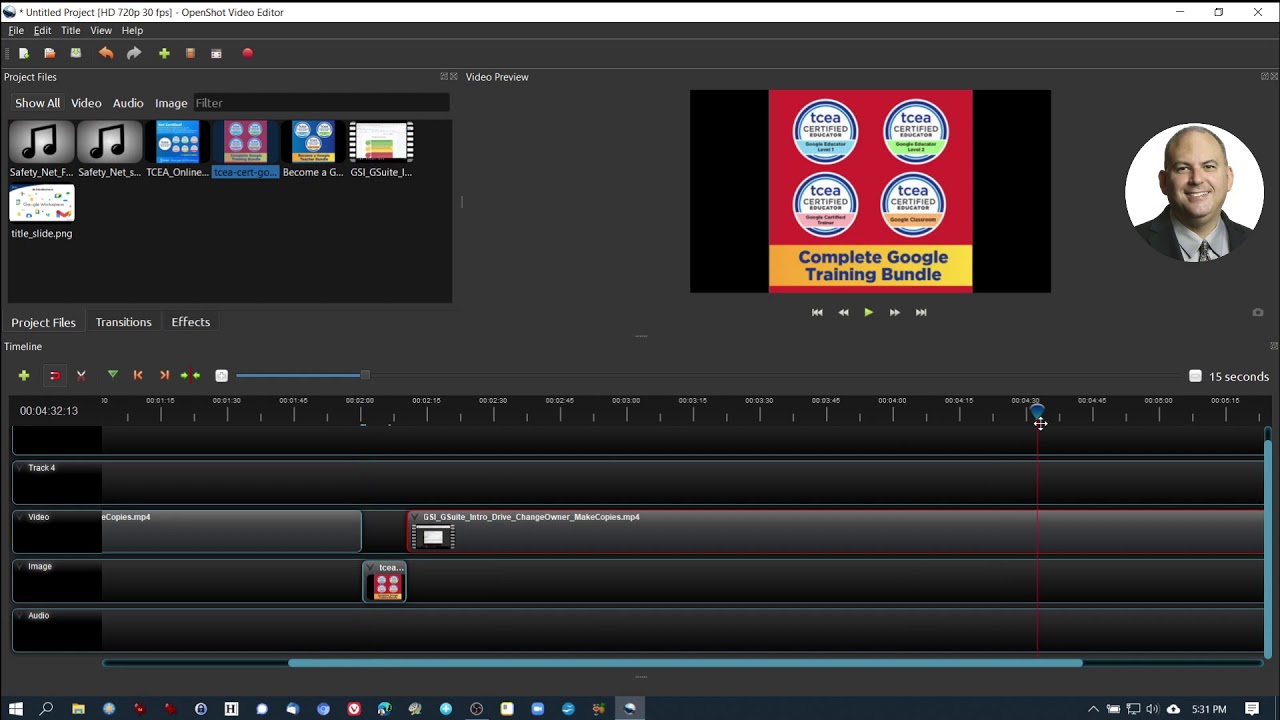This screenshot has height=720, width=1280.
Task: Jump to start of video preview
Action: tap(817, 312)
